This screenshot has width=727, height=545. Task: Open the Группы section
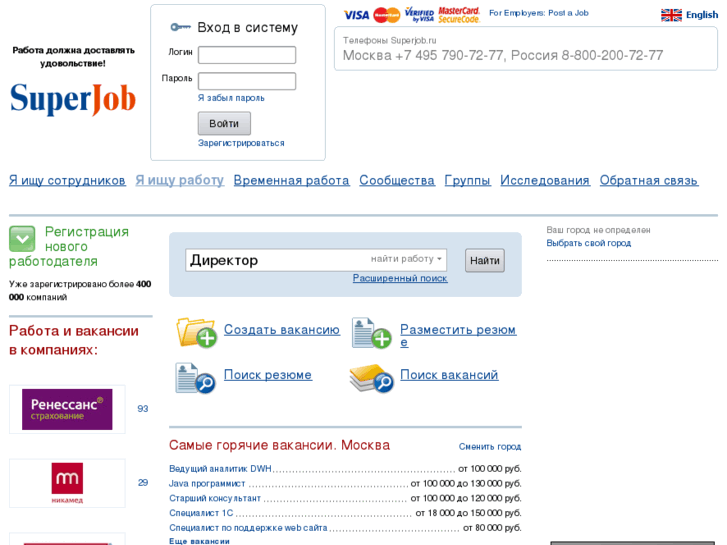click(x=467, y=180)
